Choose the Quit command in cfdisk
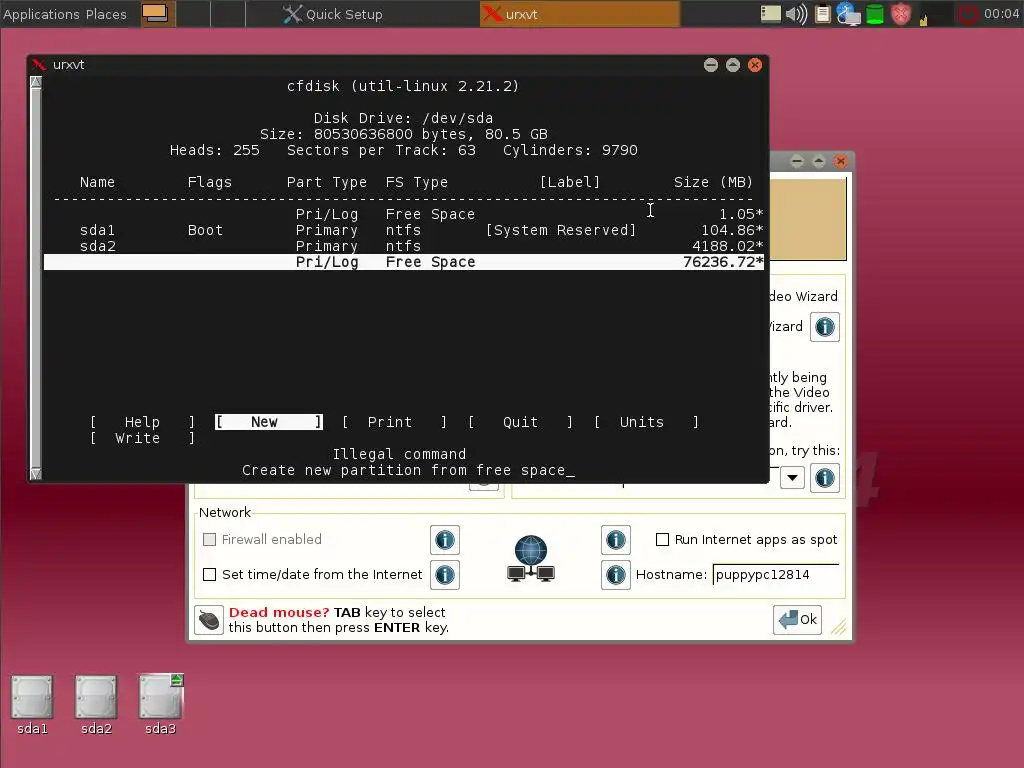 coord(520,422)
